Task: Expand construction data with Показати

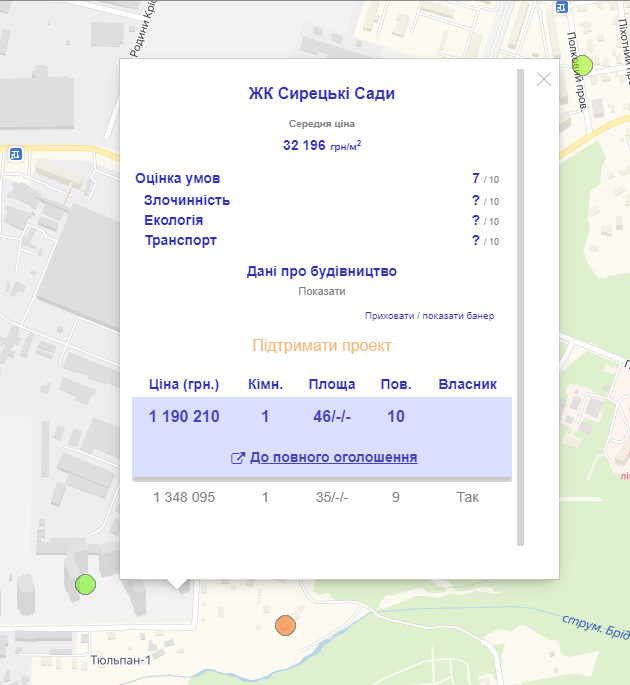Action: 322,291
